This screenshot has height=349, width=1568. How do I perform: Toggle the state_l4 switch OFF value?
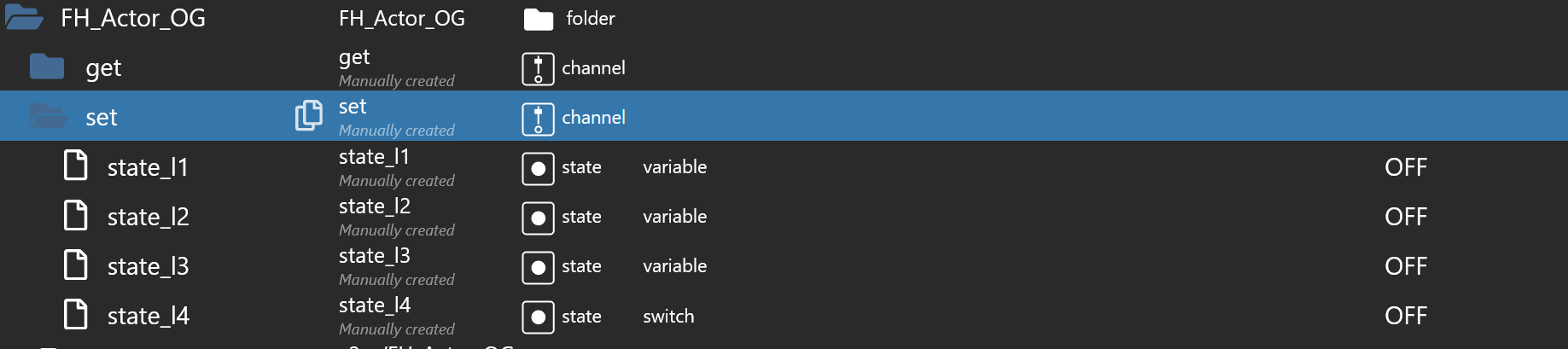click(x=1406, y=316)
